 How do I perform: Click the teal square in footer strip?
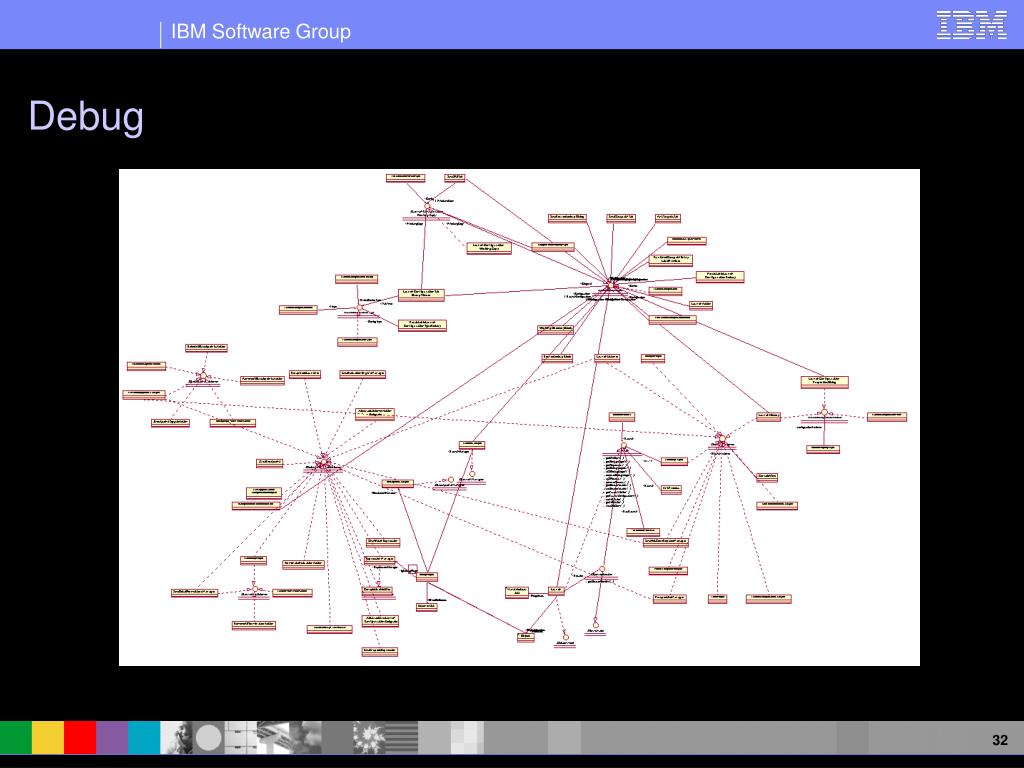pyautogui.click(x=144, y=738)
